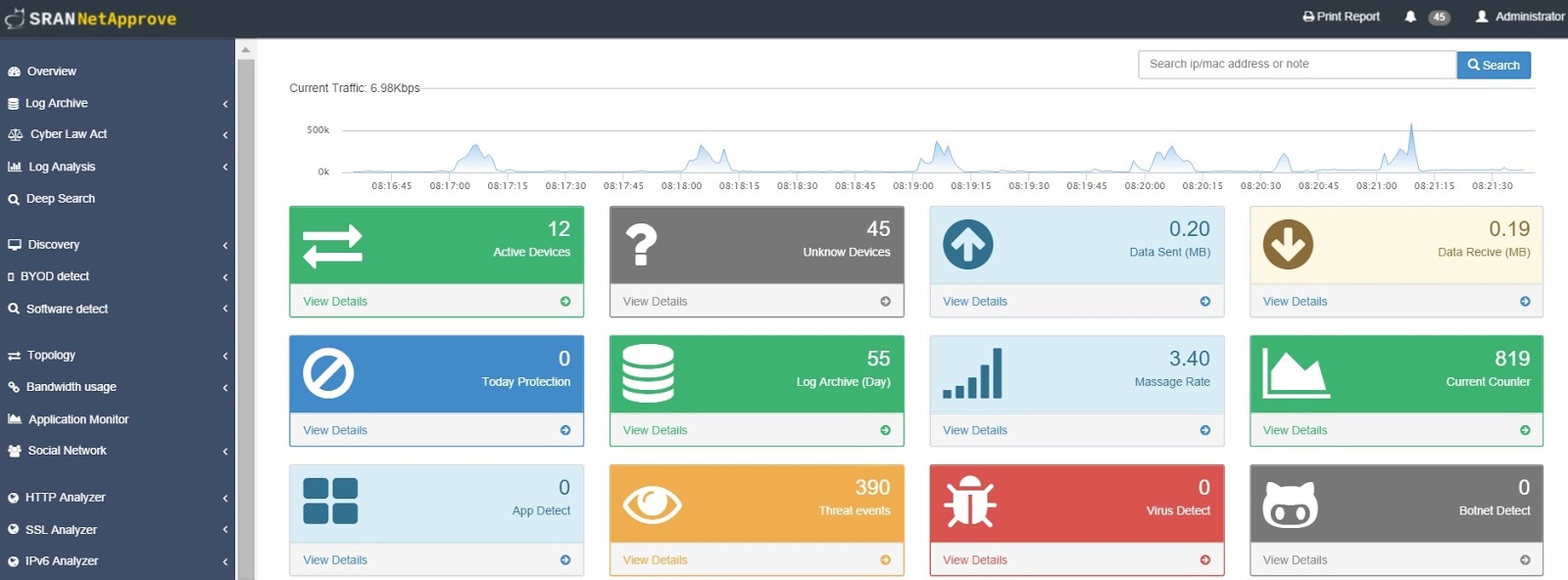
Task: Click the Today Protection ban icon
Action: click(x=328, y=373)
